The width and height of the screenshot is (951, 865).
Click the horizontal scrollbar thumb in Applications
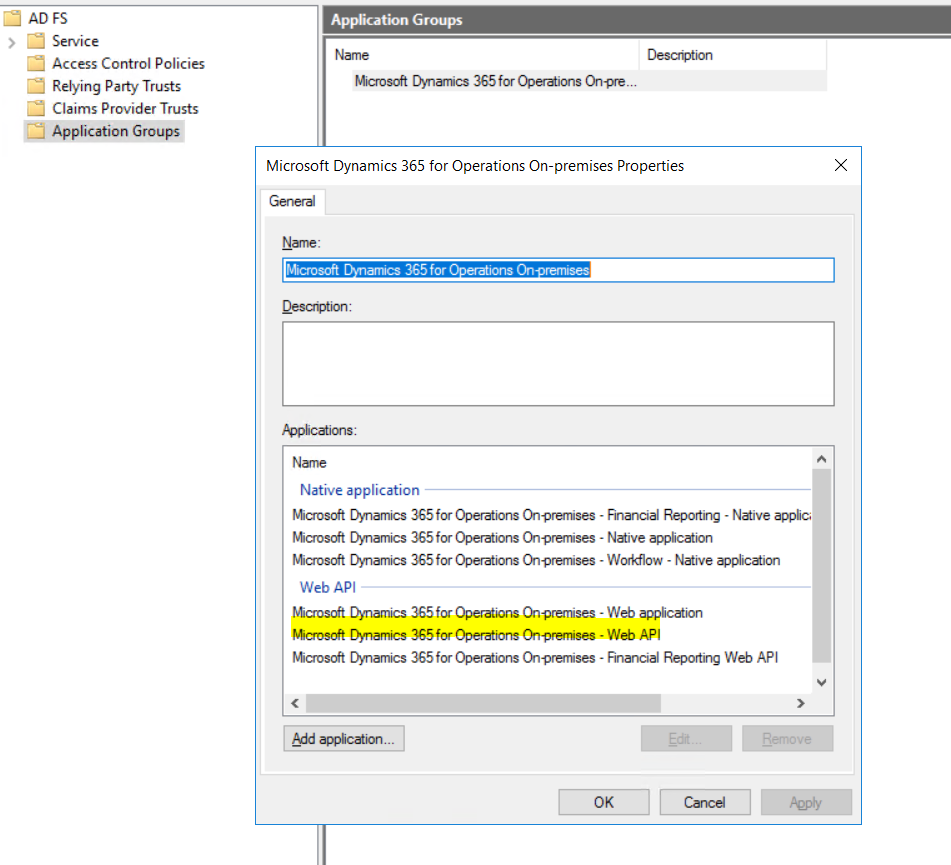coord(483,703)
